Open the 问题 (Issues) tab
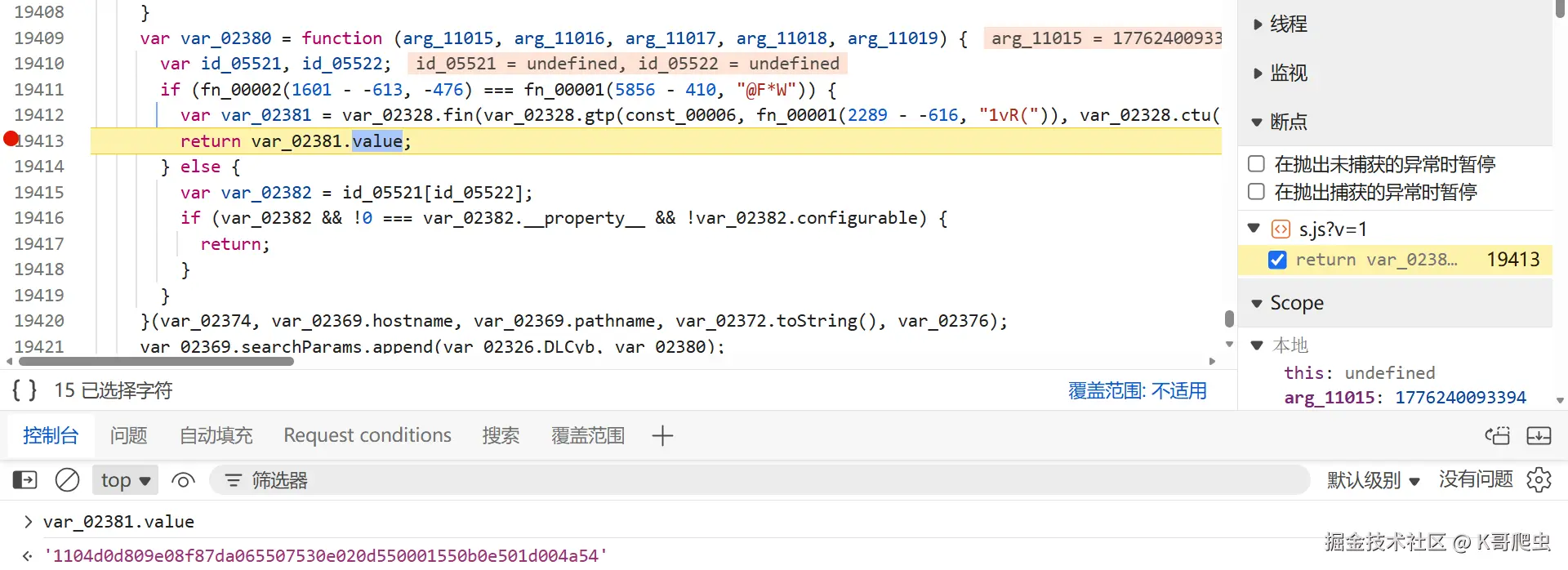Image resolution: width=1568 pixels, height=570 pixels. point(128,435)
